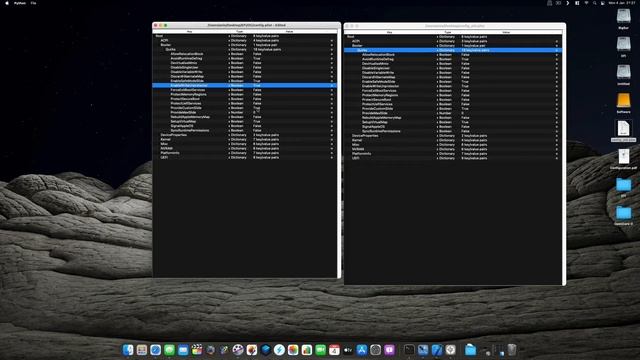640x360 pixels.
Task: Open value arrow for DevirtualiseMmio, left window
Action: click(x=331, y=63)
